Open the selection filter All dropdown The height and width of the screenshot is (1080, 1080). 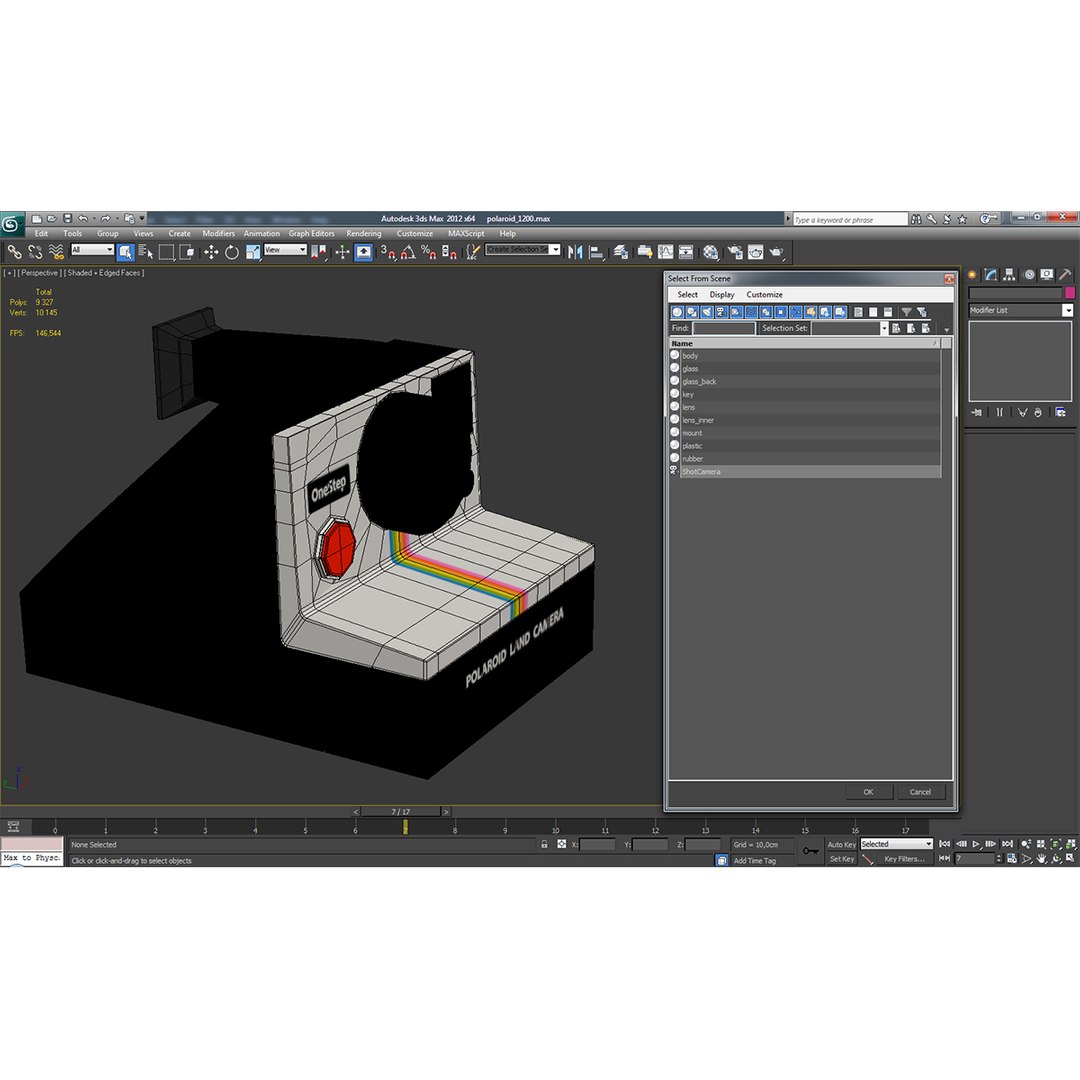92,249
